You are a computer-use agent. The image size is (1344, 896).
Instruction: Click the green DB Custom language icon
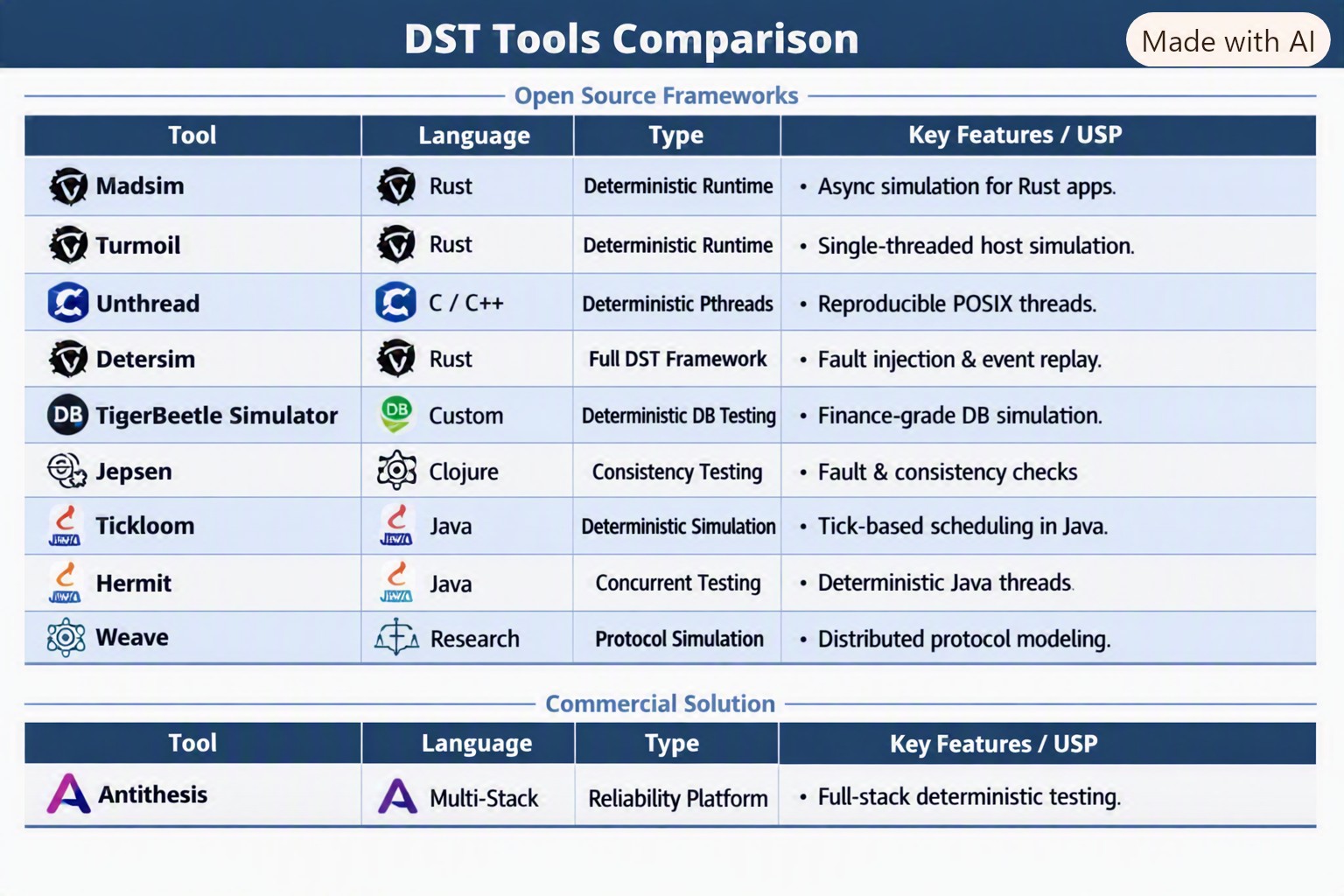396,415
